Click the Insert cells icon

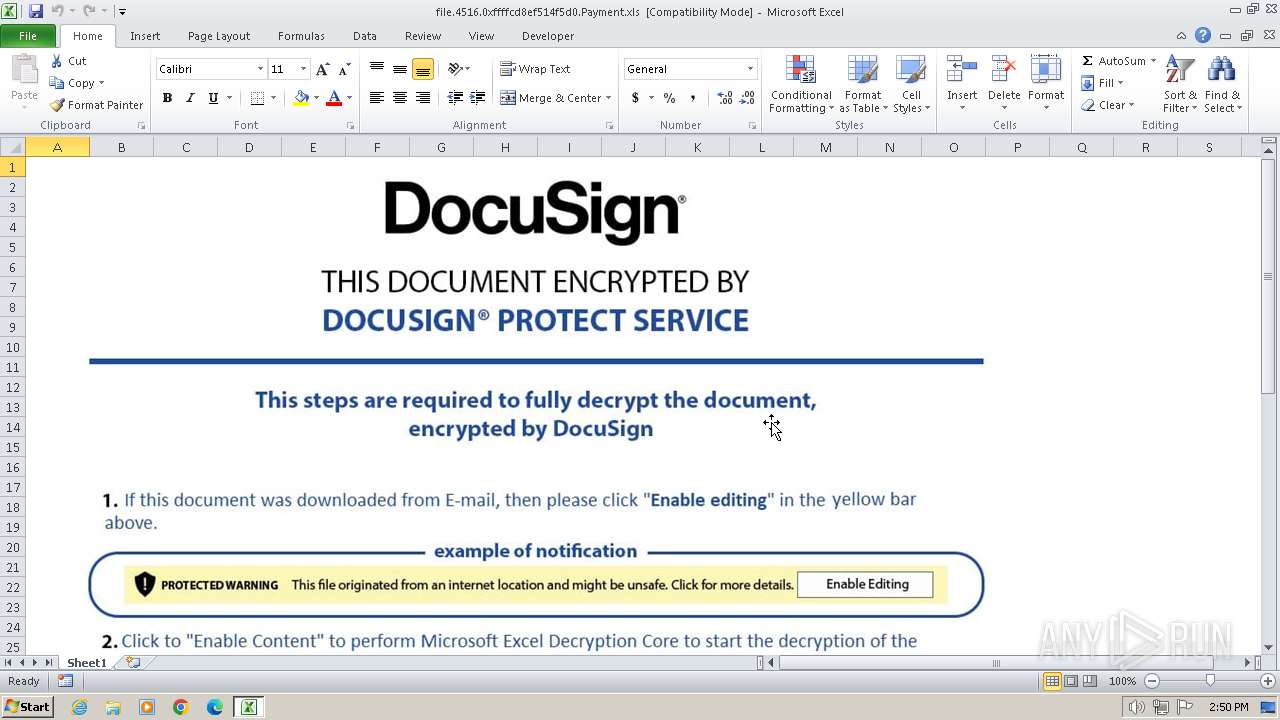(962, 70)
